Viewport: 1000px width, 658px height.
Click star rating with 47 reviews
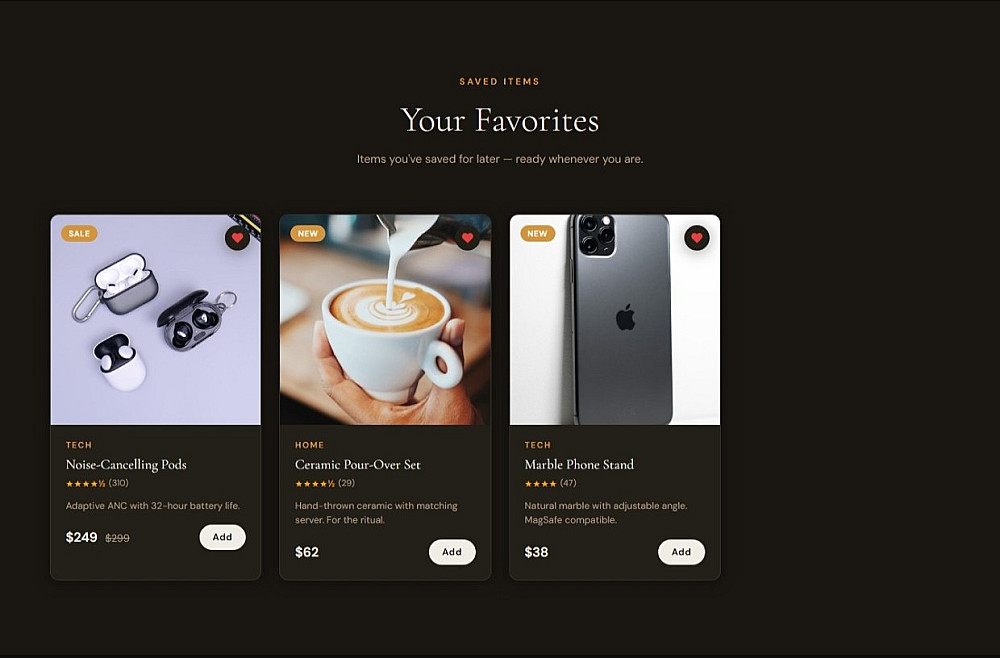tap(550, 483)
